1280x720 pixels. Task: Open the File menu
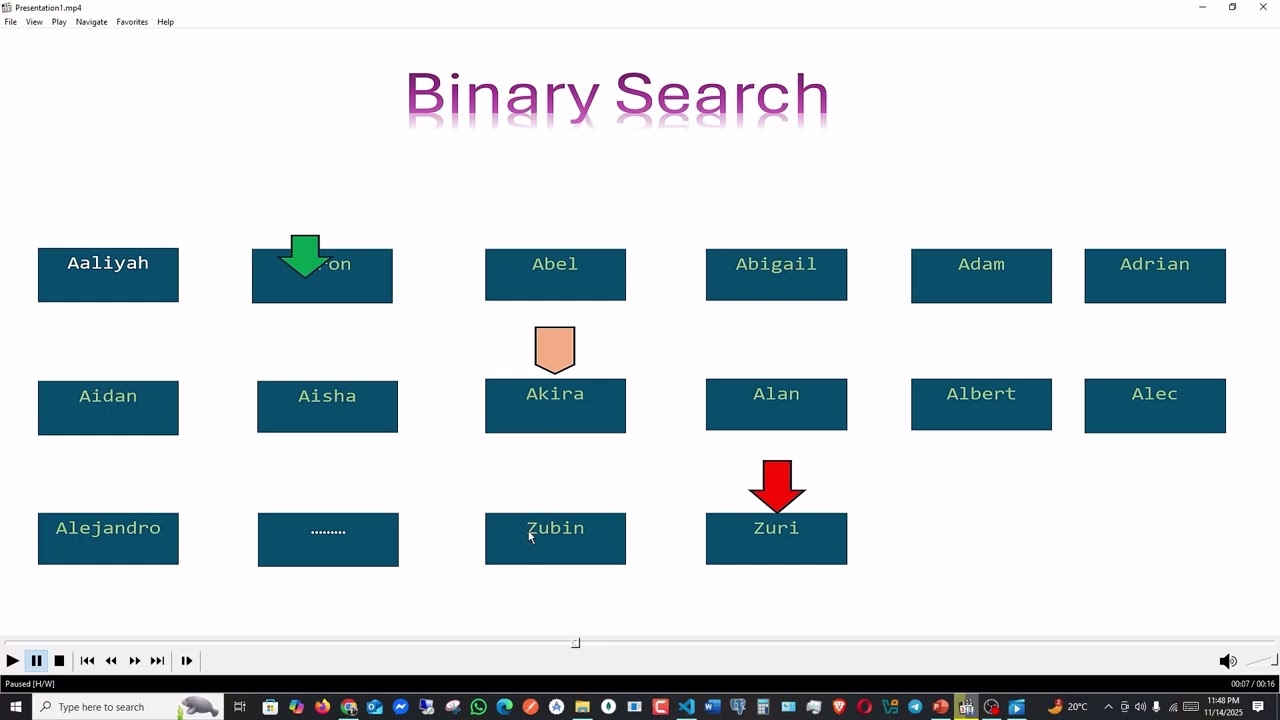(x=10, y=22)
